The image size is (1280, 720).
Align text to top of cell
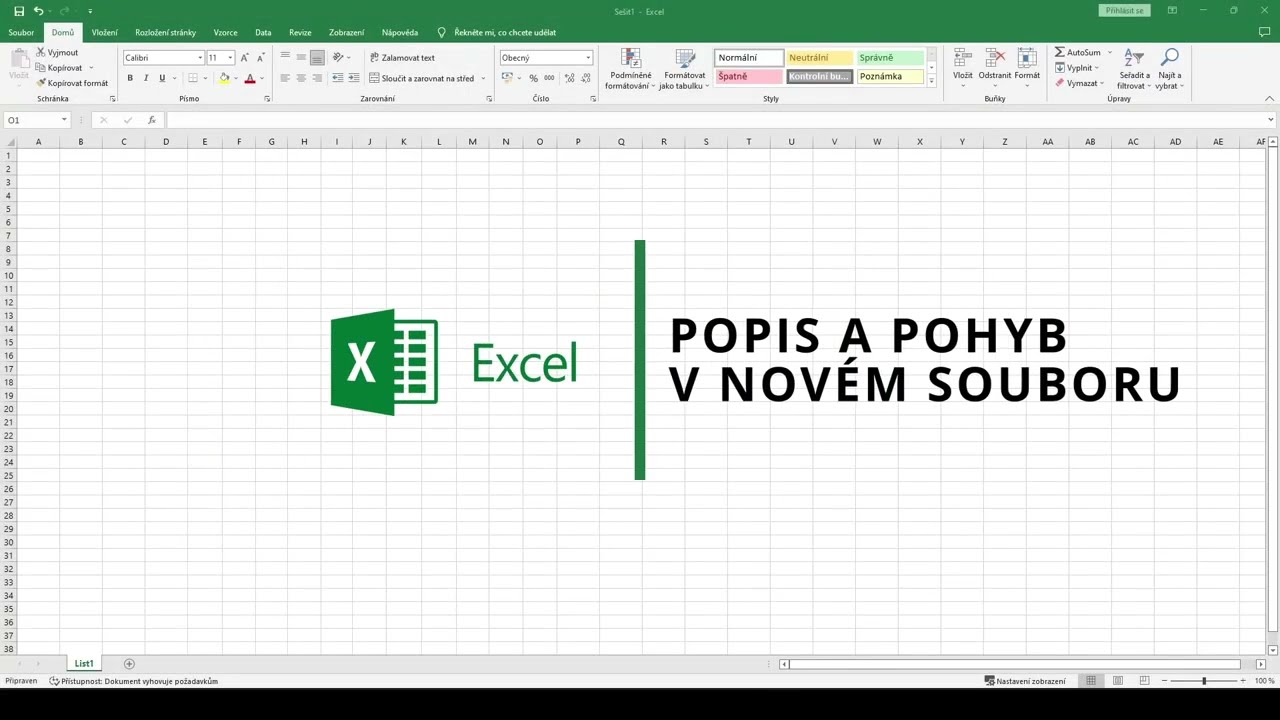coord(285,57)
